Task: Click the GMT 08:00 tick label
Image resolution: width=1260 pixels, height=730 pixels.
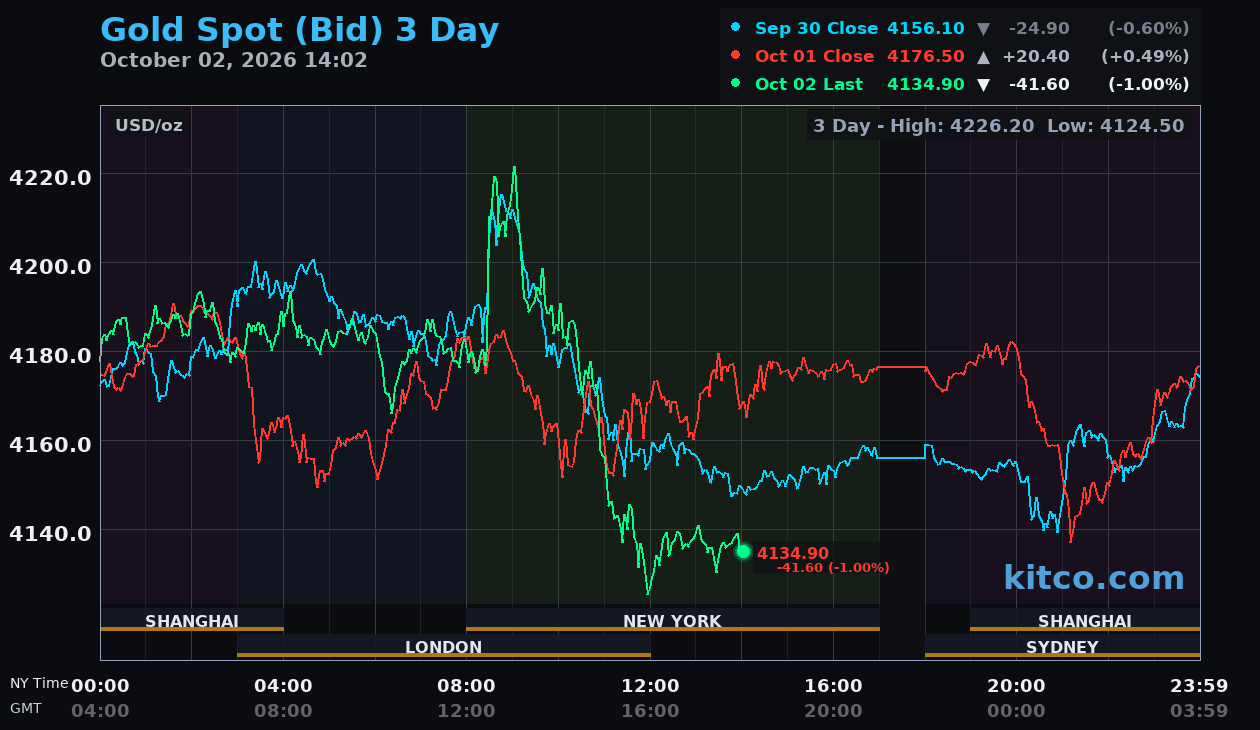Action: [x=283, y=711]
